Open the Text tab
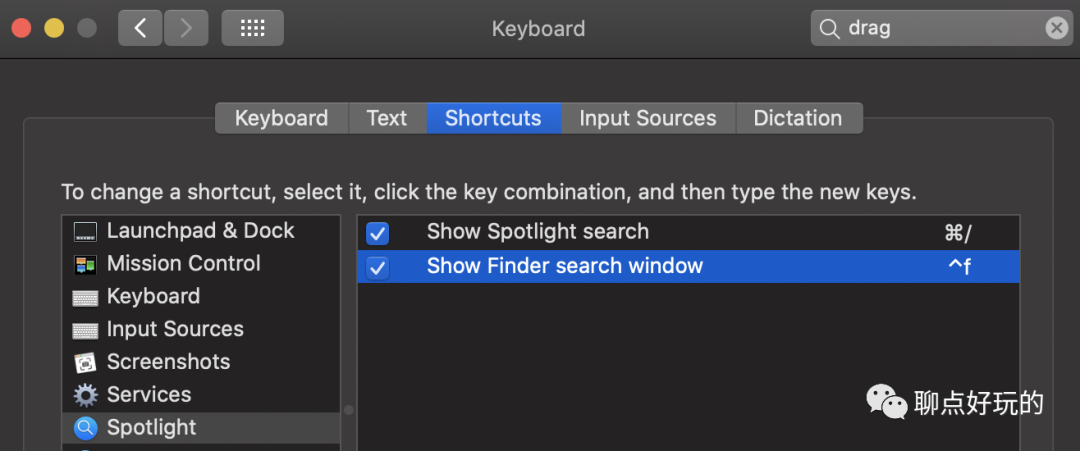Image resolution: width=1080 pixels, height=451 pixels. pos(387,118)
